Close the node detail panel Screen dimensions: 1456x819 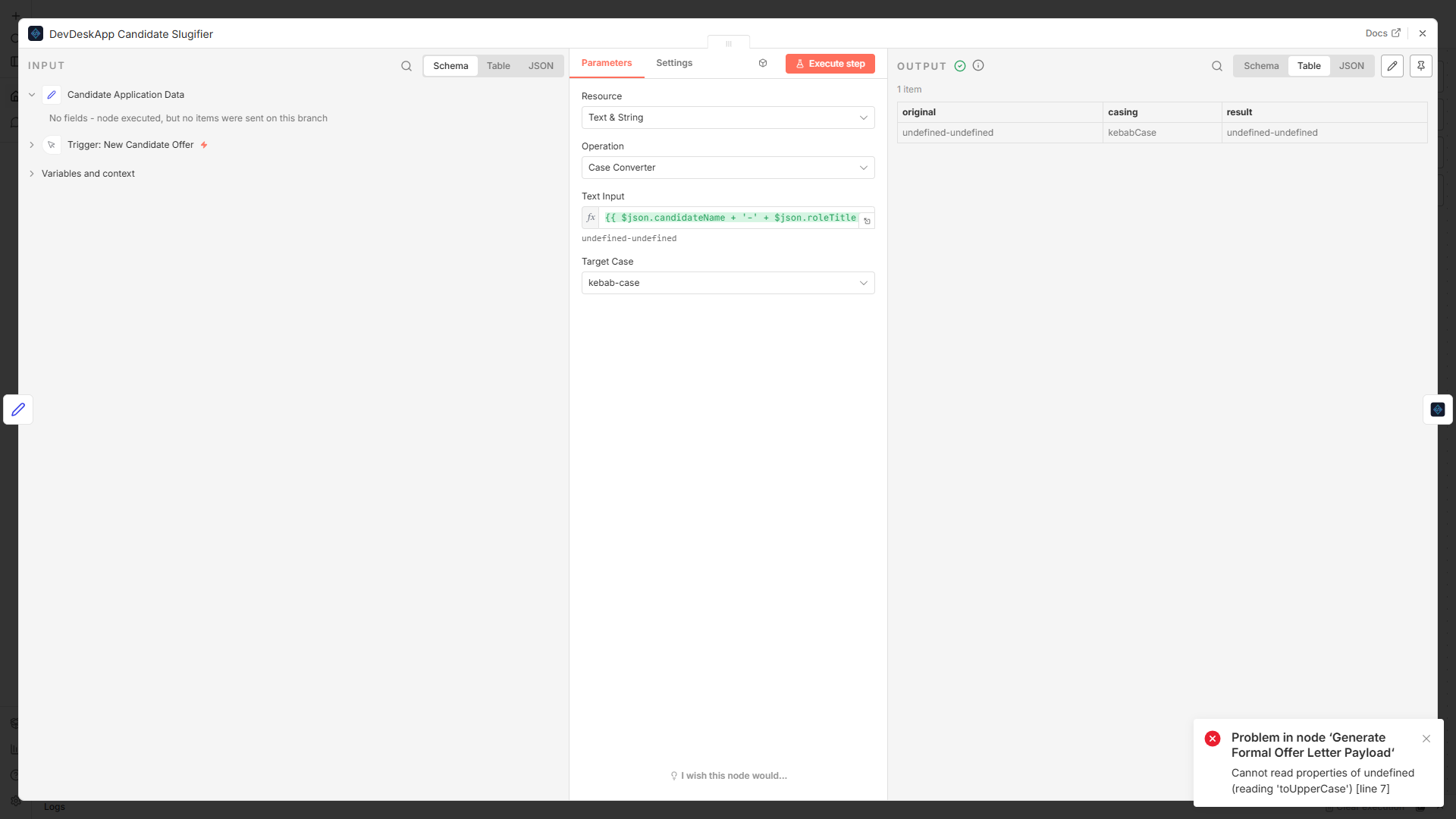pyautogui.click(x=1423, y=33)
